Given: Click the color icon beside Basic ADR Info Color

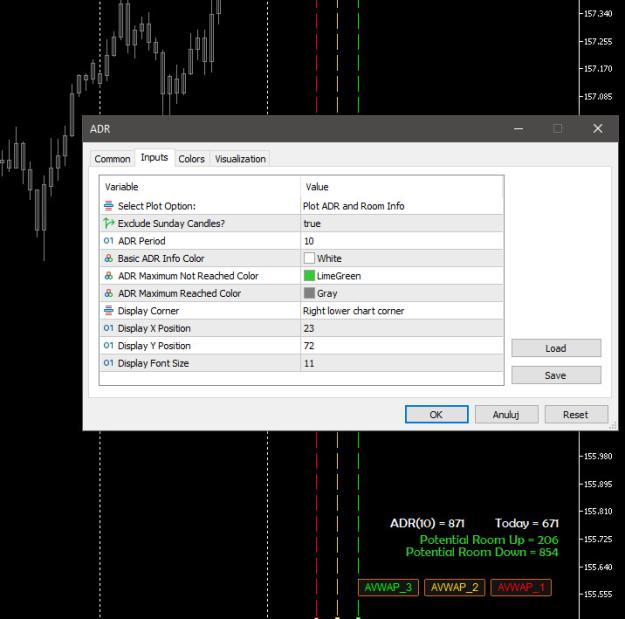Looking at the screenshot, I should 108,258.
